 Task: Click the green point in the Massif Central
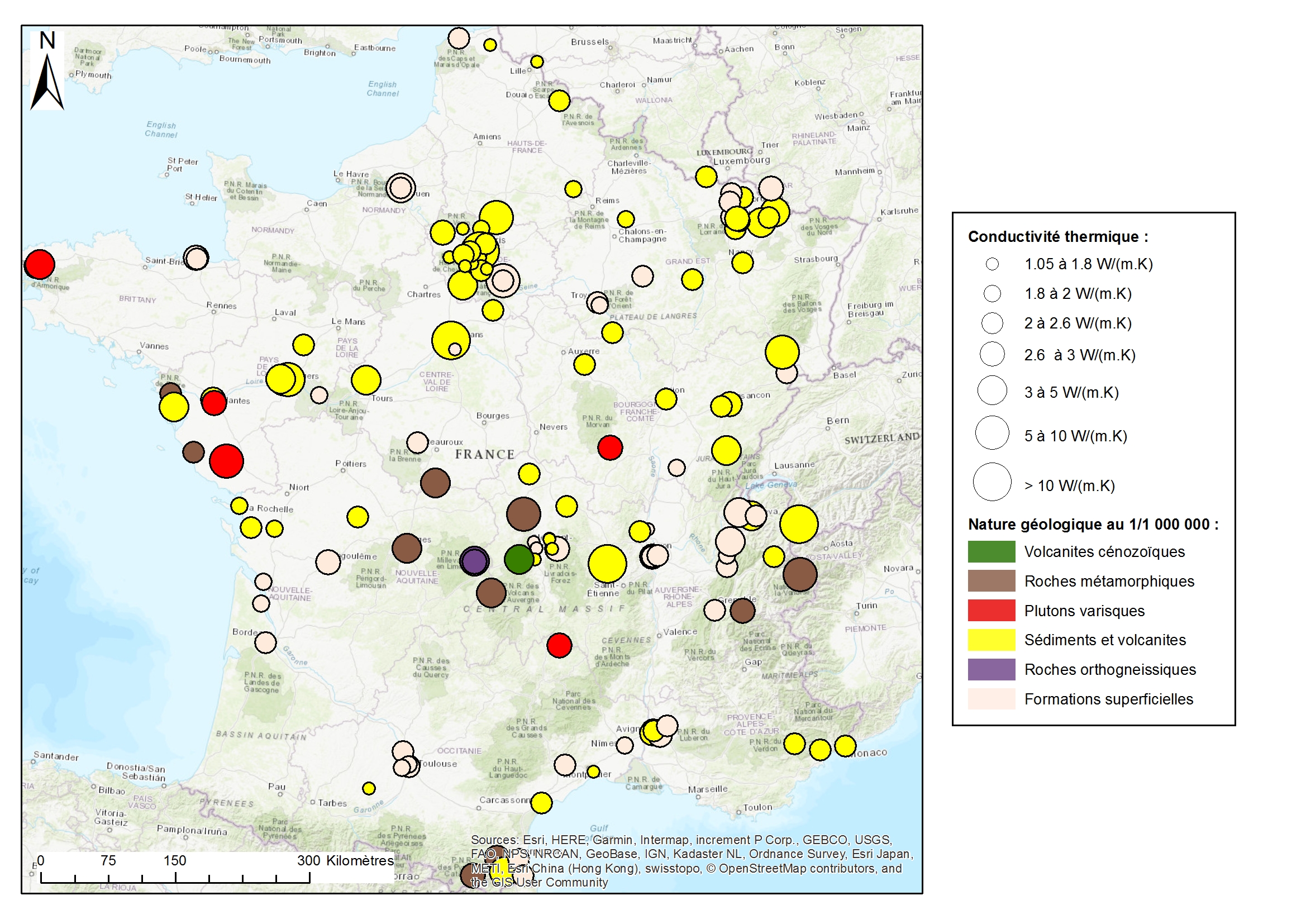pos(519,559)
